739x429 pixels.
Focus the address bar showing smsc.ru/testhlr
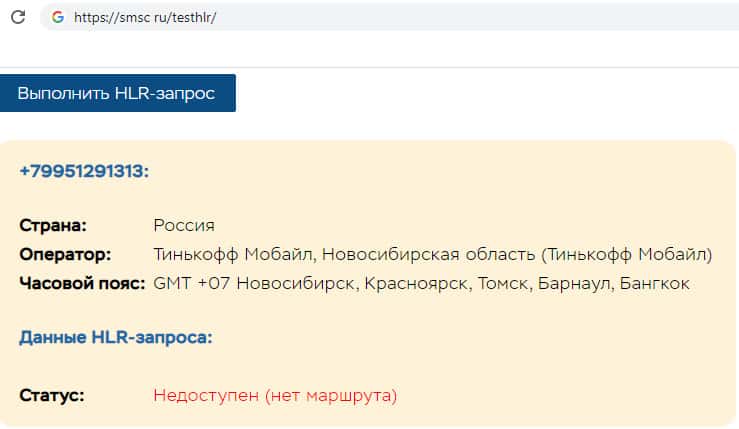point(300,17)
